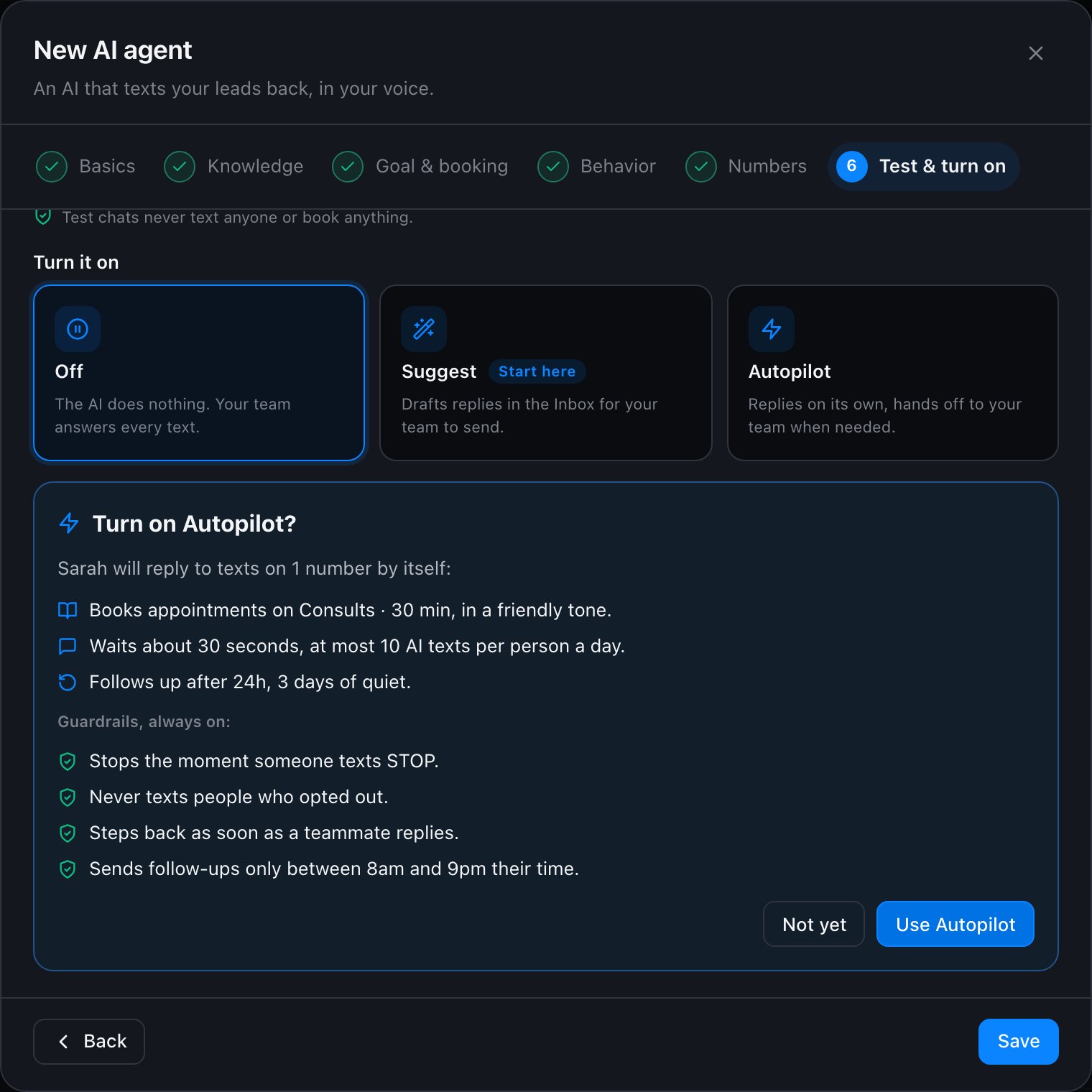This screenshot has width=1092, height=1092.
Task: Click the pause icon on Off card
Action: click(x=78, y=329)
